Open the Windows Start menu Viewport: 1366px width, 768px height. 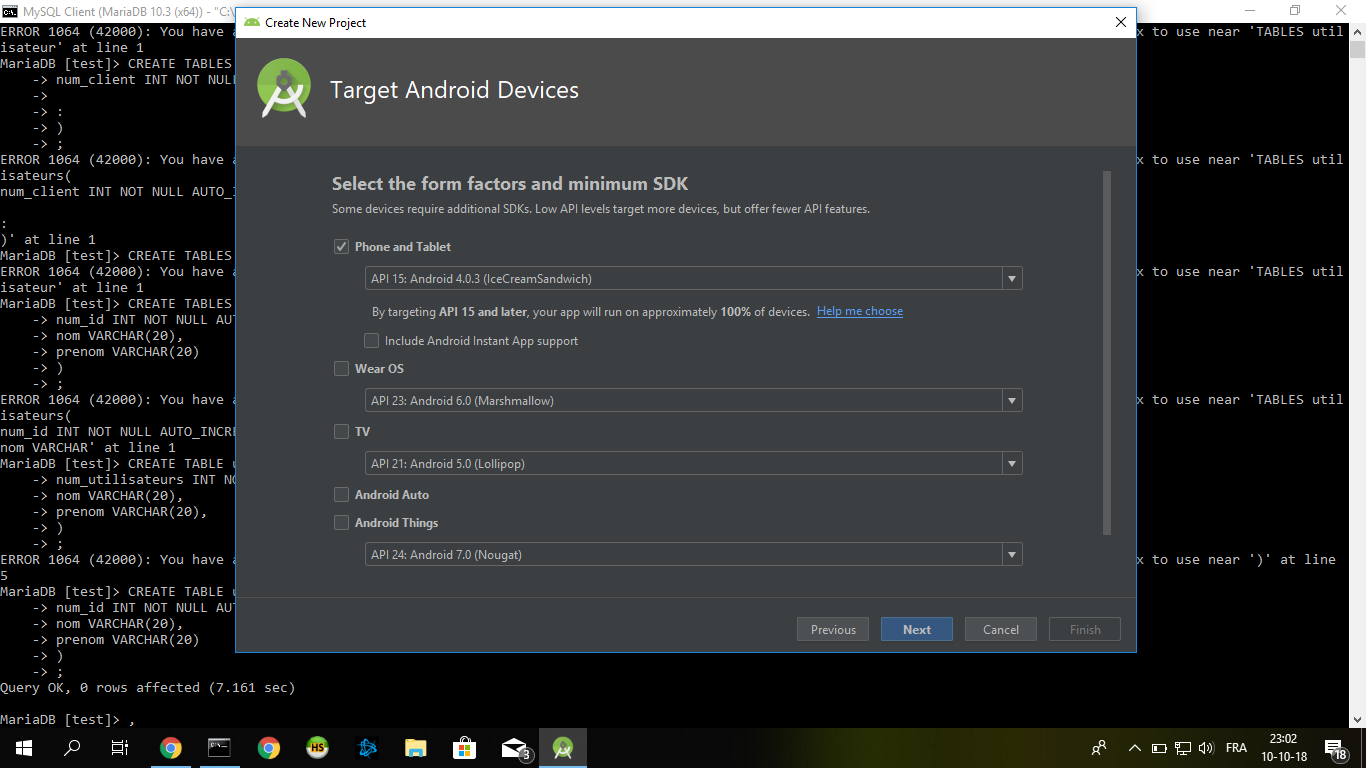(24, 748)
